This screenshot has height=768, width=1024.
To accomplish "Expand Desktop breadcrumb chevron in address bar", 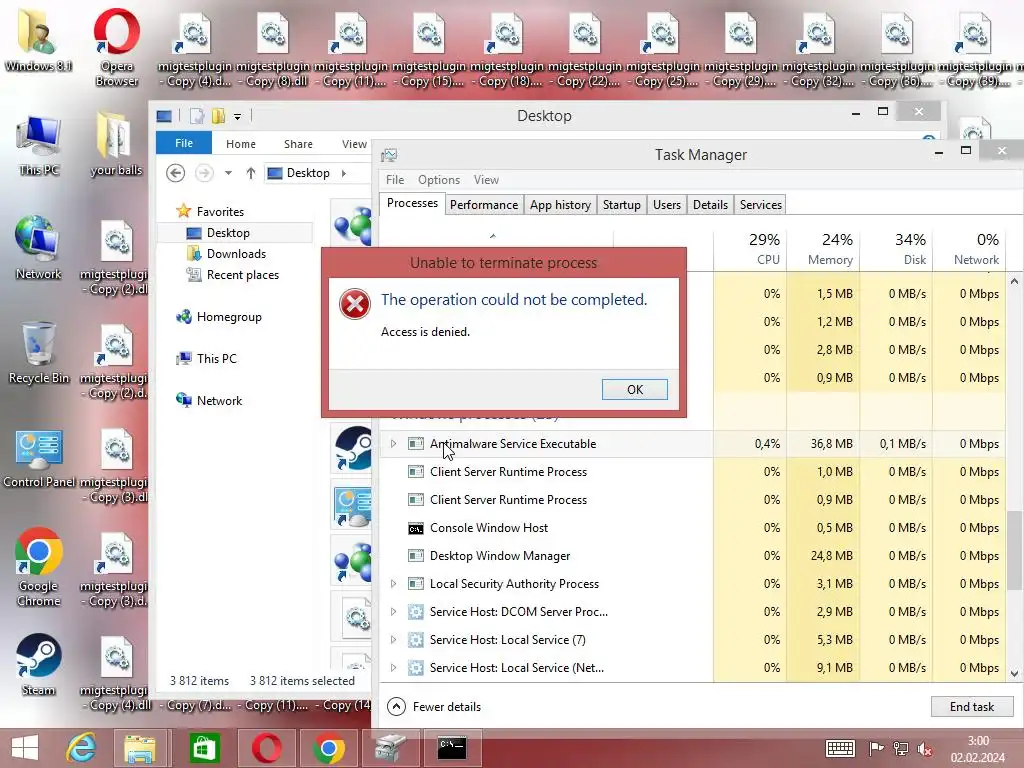I will [x=344, y=173].
